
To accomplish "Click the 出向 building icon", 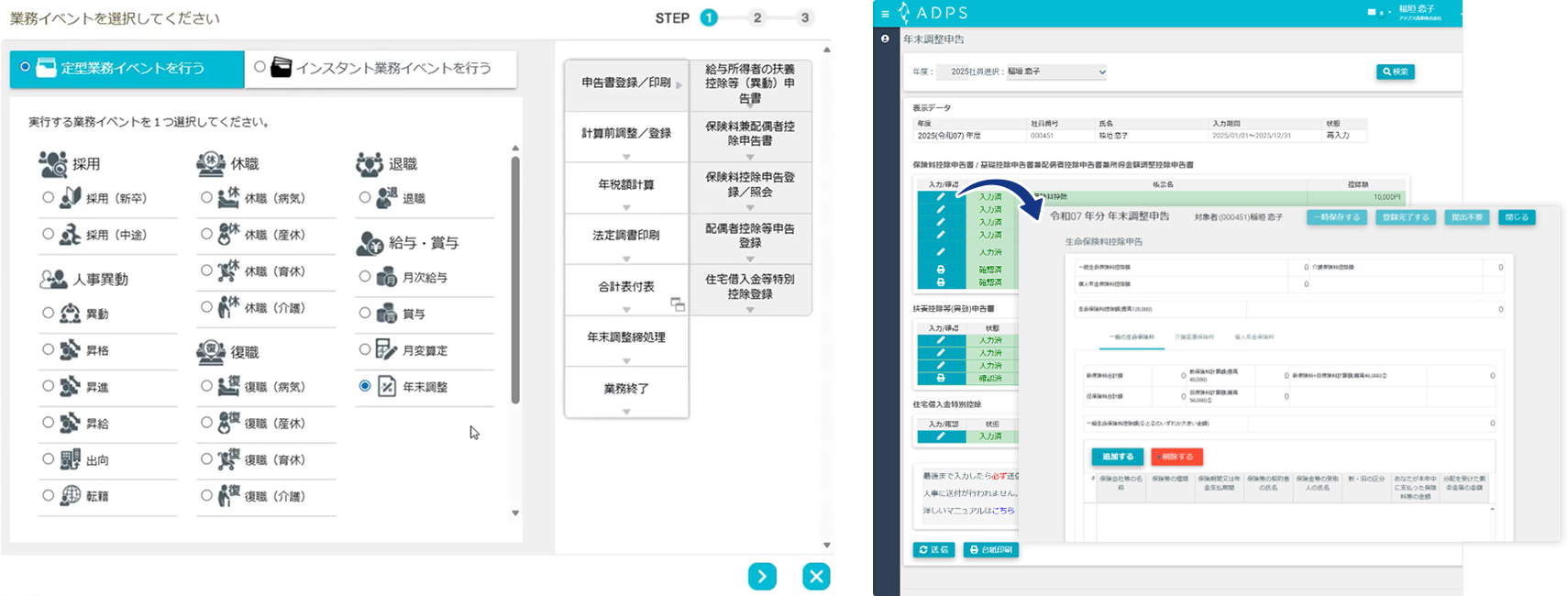I will click(x=71, y=459).
